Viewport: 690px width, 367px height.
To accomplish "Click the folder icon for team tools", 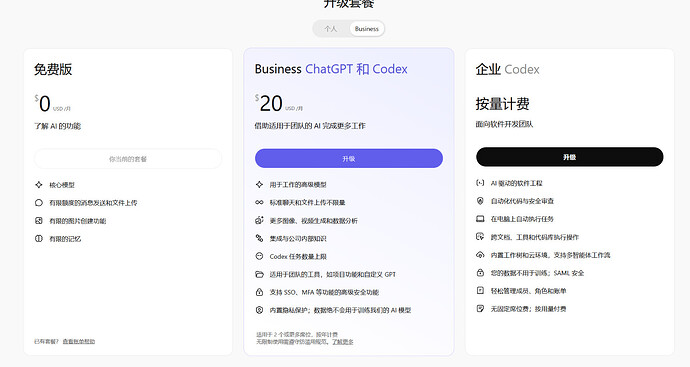I will [259, 275].
